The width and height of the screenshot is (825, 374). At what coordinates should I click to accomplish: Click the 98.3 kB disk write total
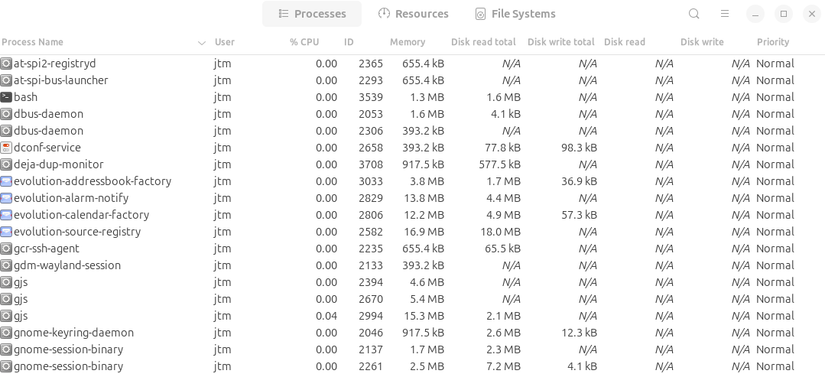(x=579, y=147)
